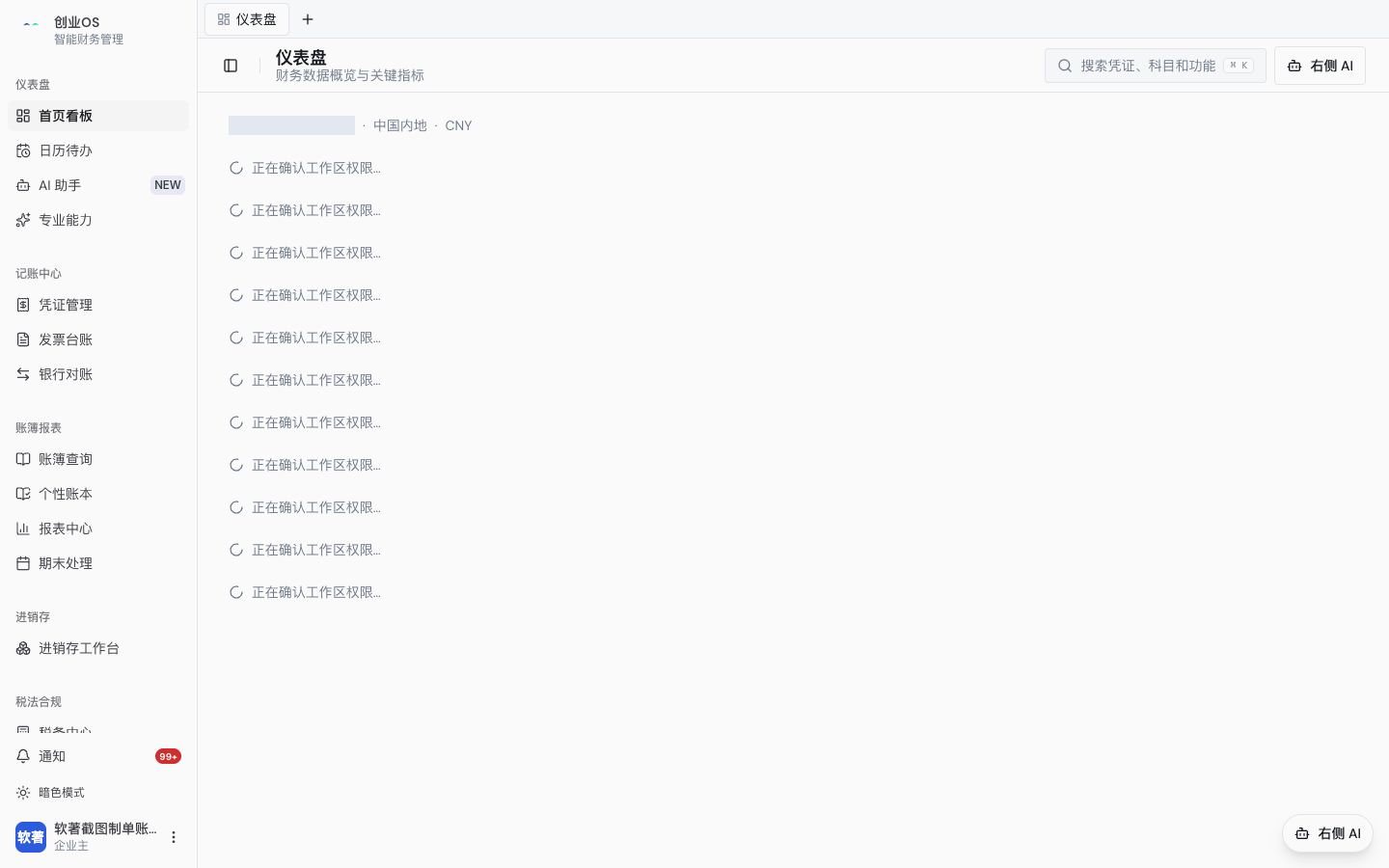Click the 右侧 AI button in header
1389x868 pixels.
[1320, 66]
